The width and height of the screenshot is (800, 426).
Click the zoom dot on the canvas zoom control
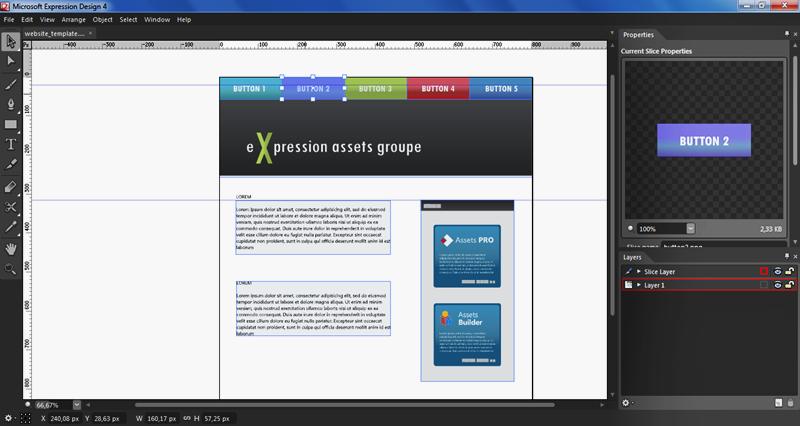coord(28,405)
